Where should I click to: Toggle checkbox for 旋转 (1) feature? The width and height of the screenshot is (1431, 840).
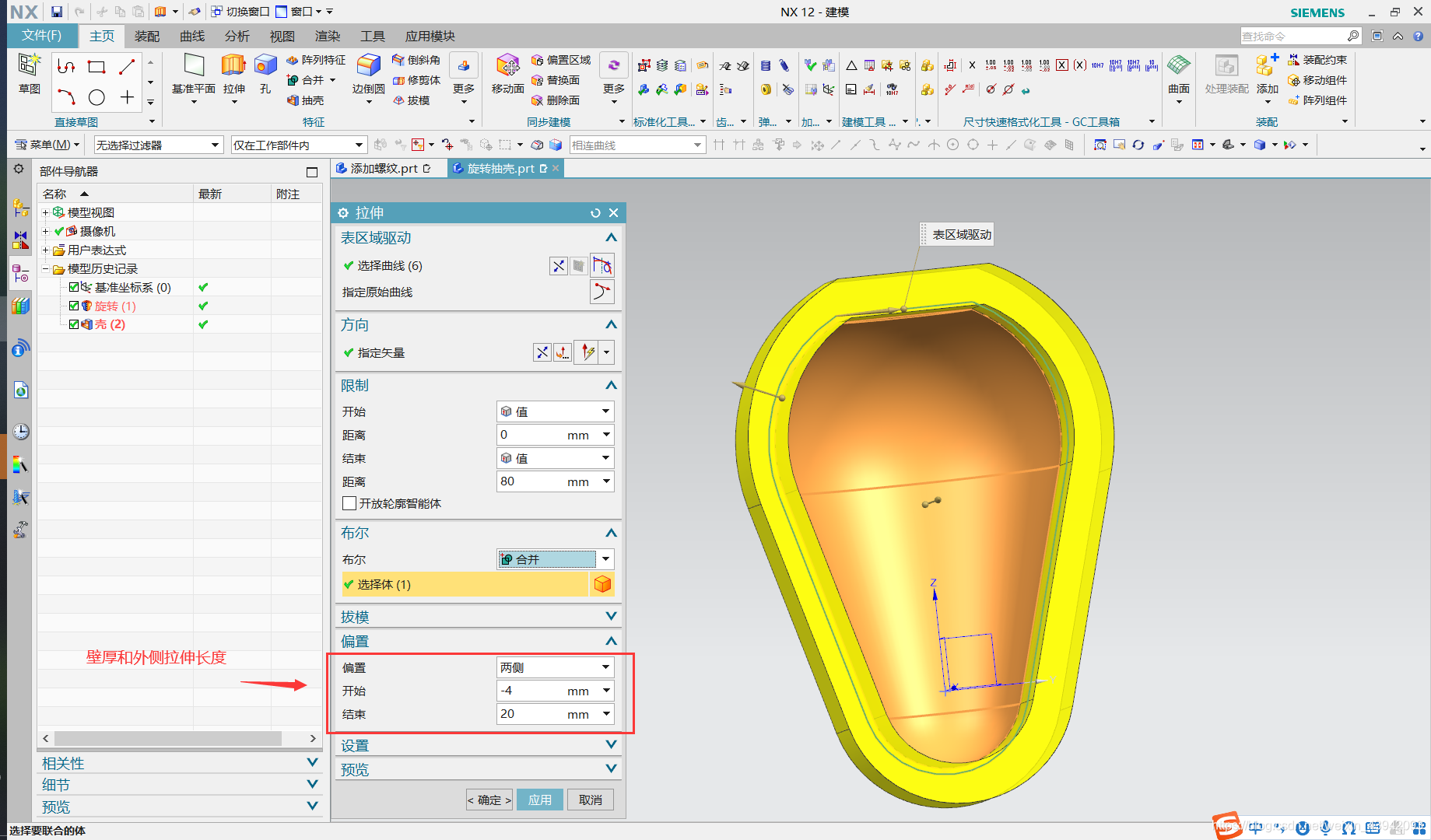pos(74,306)
